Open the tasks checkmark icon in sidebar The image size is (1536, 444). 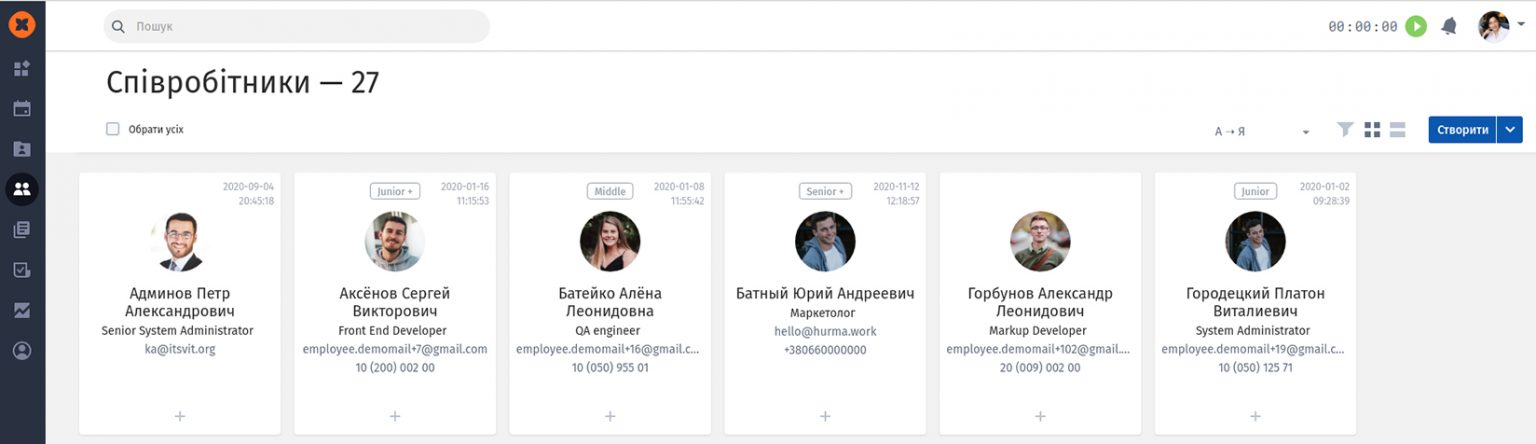pyautogui.click(x=22, y=270)
